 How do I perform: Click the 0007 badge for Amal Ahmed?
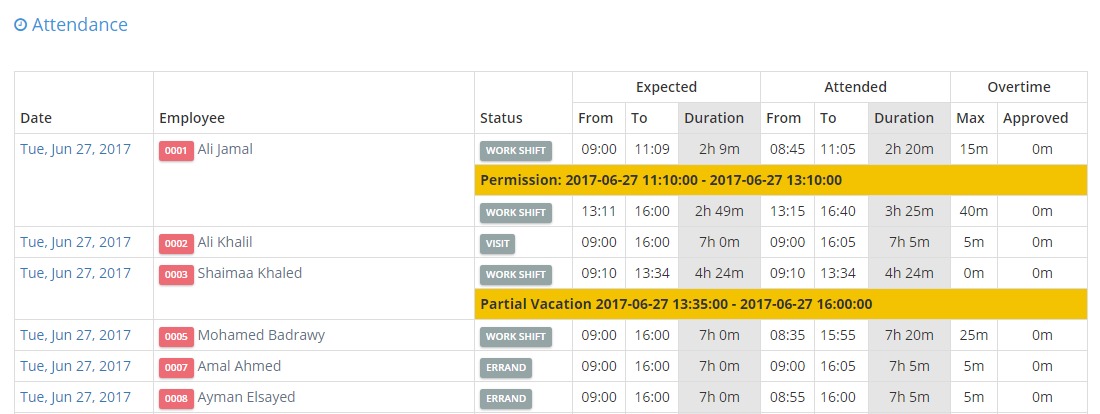[x=176, y=368]
